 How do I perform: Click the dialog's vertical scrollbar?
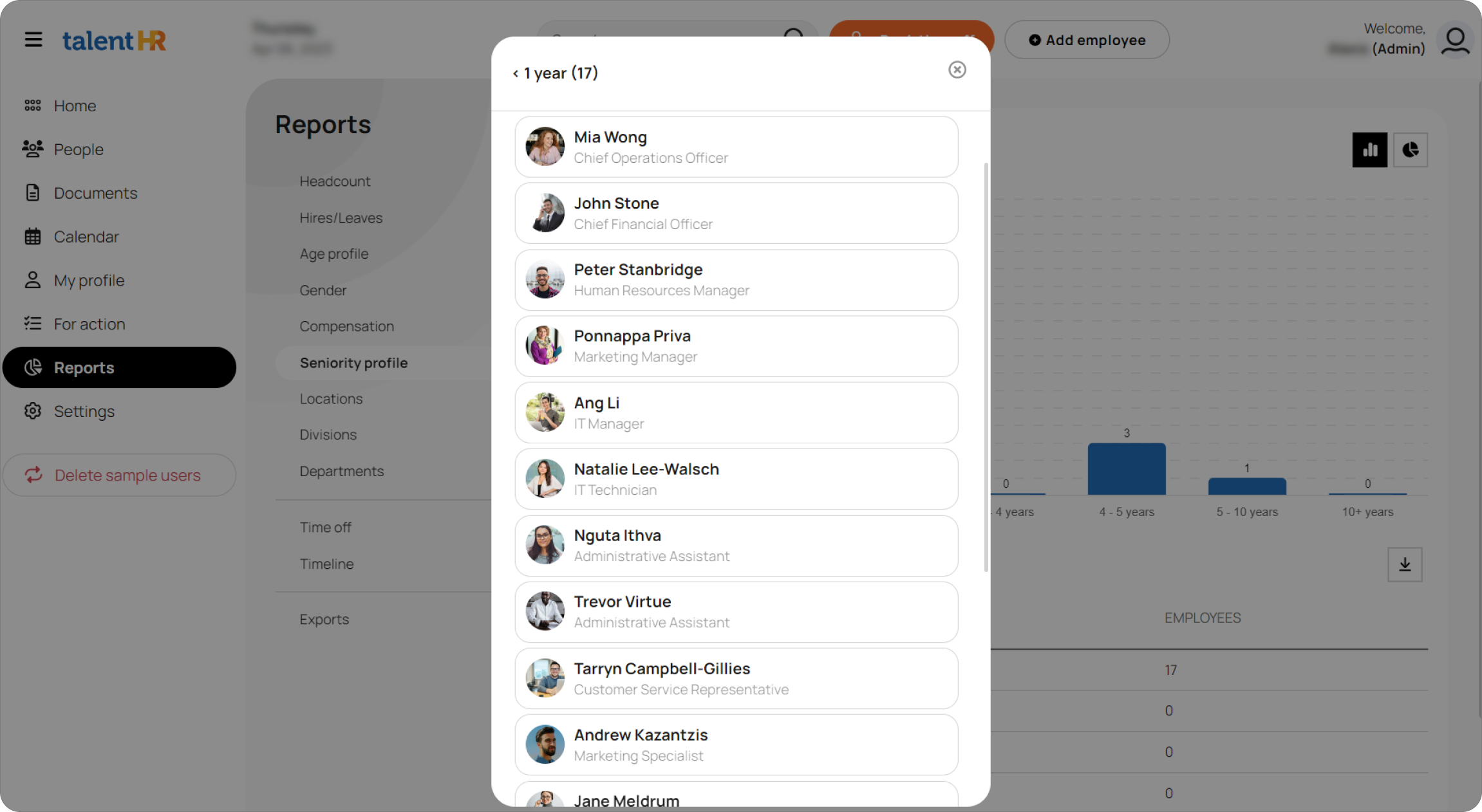[986, 367]
